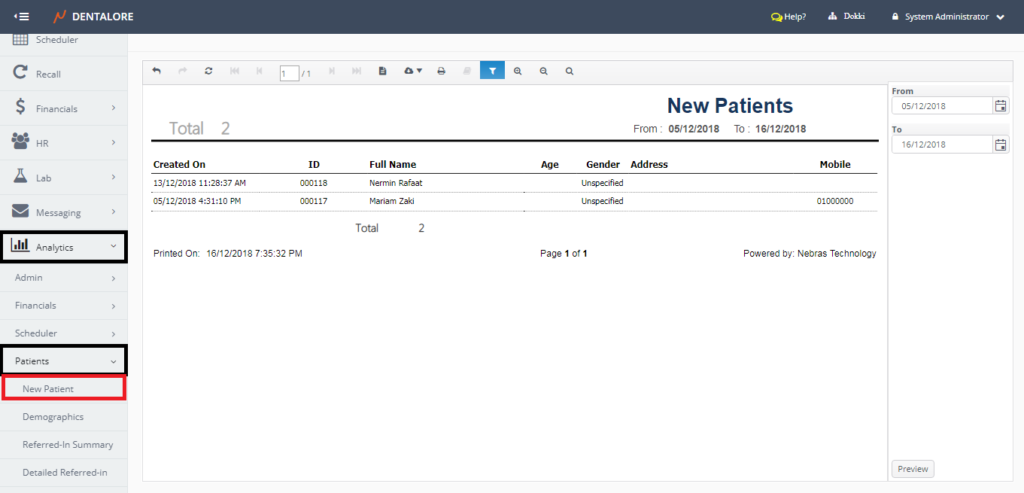Refresh the New Patients report
Screen dimensions: 1024x493
click(x=208, y=71)
